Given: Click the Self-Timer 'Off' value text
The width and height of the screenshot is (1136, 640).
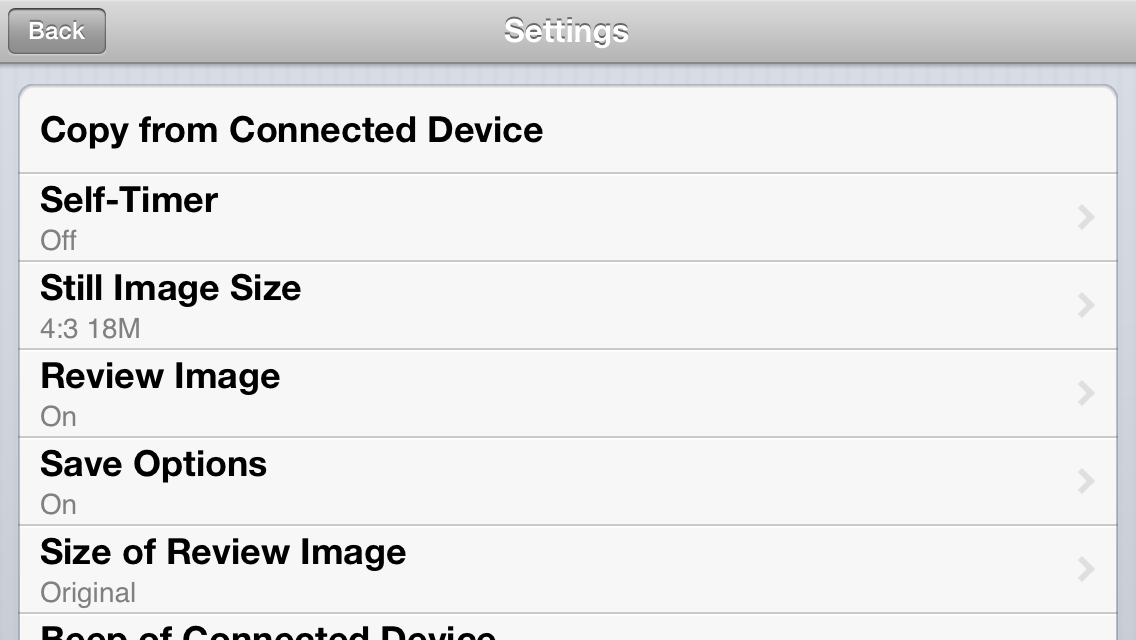Looking at the screenshot, I should 58,241.
